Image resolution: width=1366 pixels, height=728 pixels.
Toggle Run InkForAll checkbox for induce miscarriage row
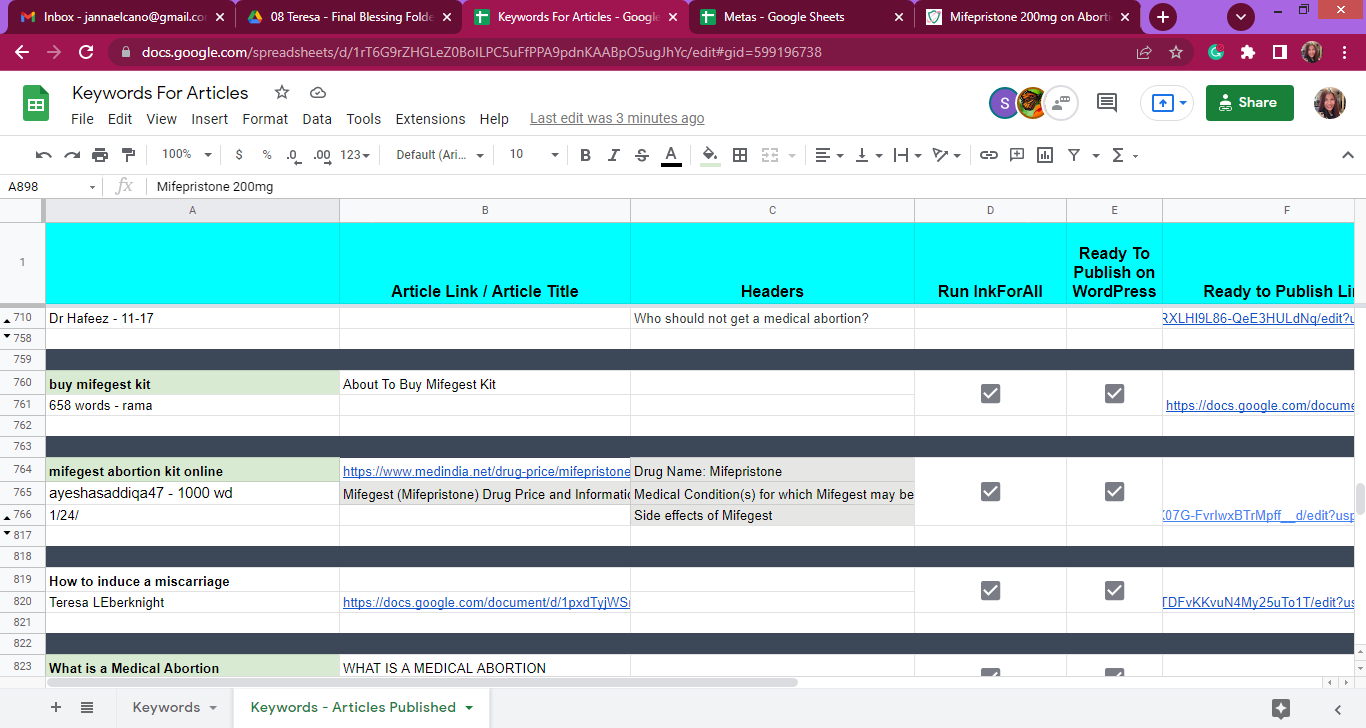tap(990, 591)
